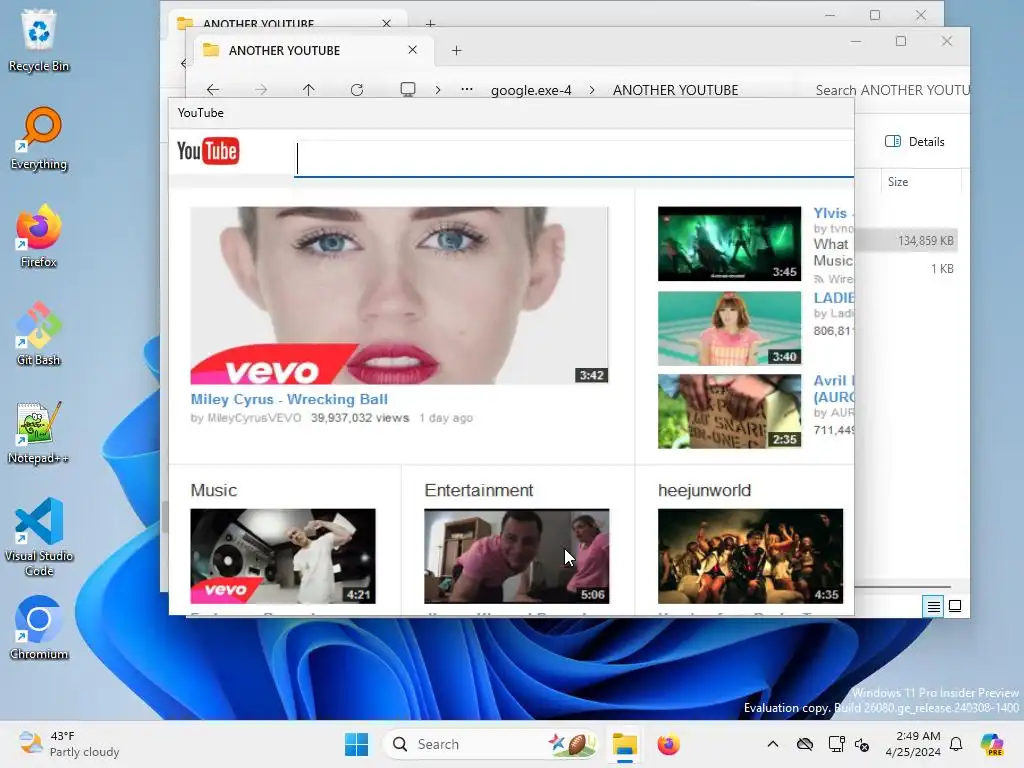
Task: Open the Ylvis video thumbnail (3:45)
Action: coord(729,244)
